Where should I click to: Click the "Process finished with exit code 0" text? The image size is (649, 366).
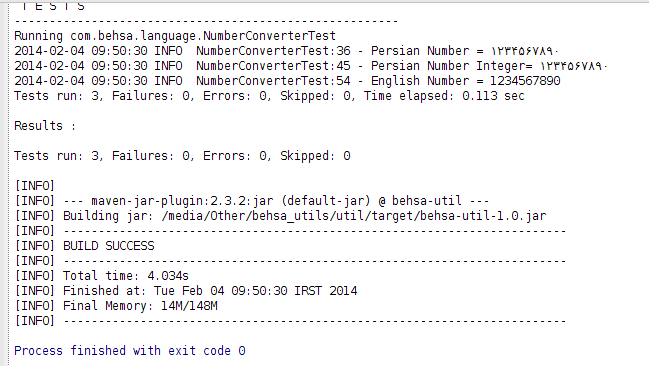(130, 351)
